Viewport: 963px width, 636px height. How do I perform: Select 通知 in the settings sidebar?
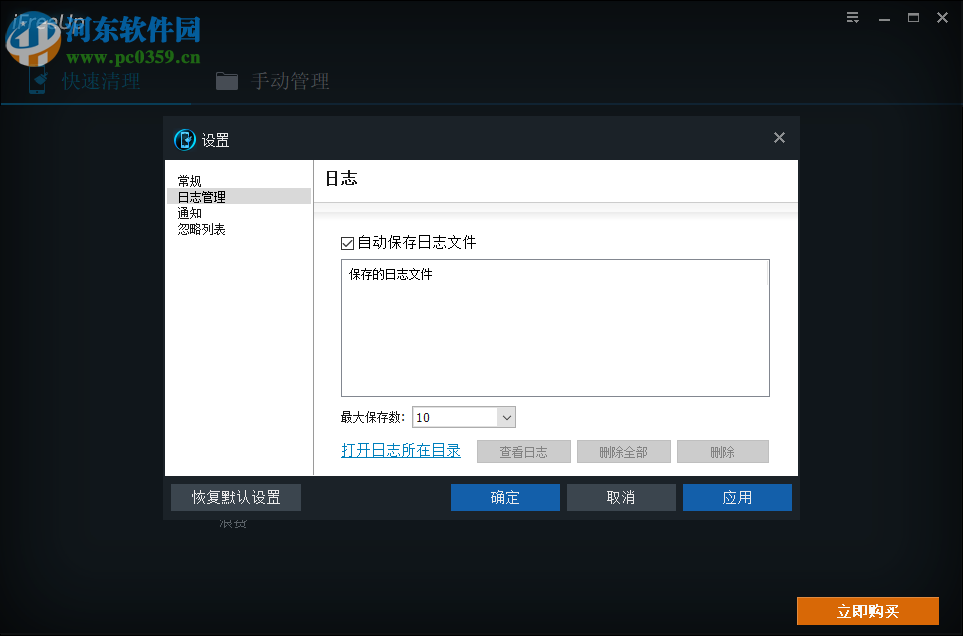[x=190, y=212]
